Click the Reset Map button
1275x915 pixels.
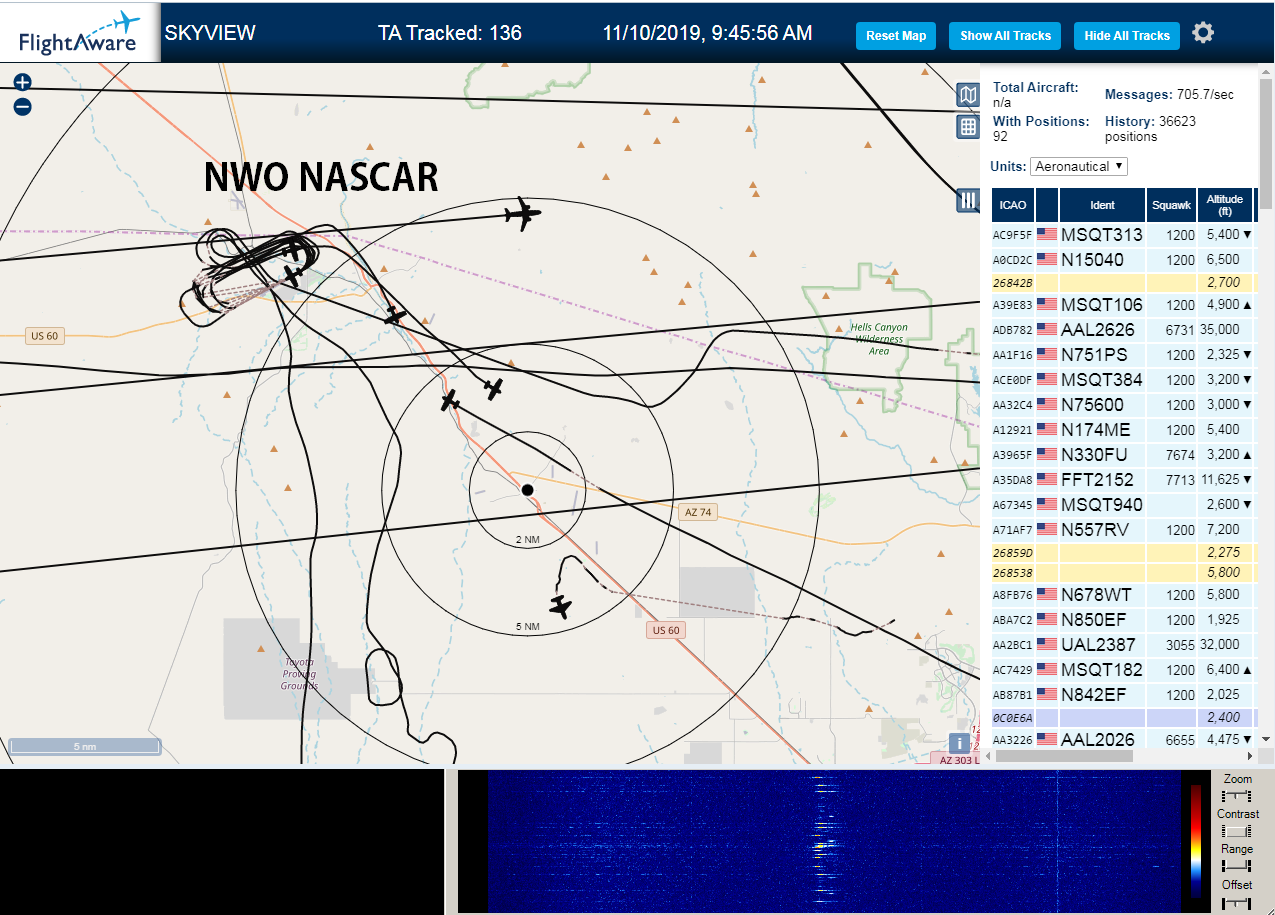click(896, 36)
